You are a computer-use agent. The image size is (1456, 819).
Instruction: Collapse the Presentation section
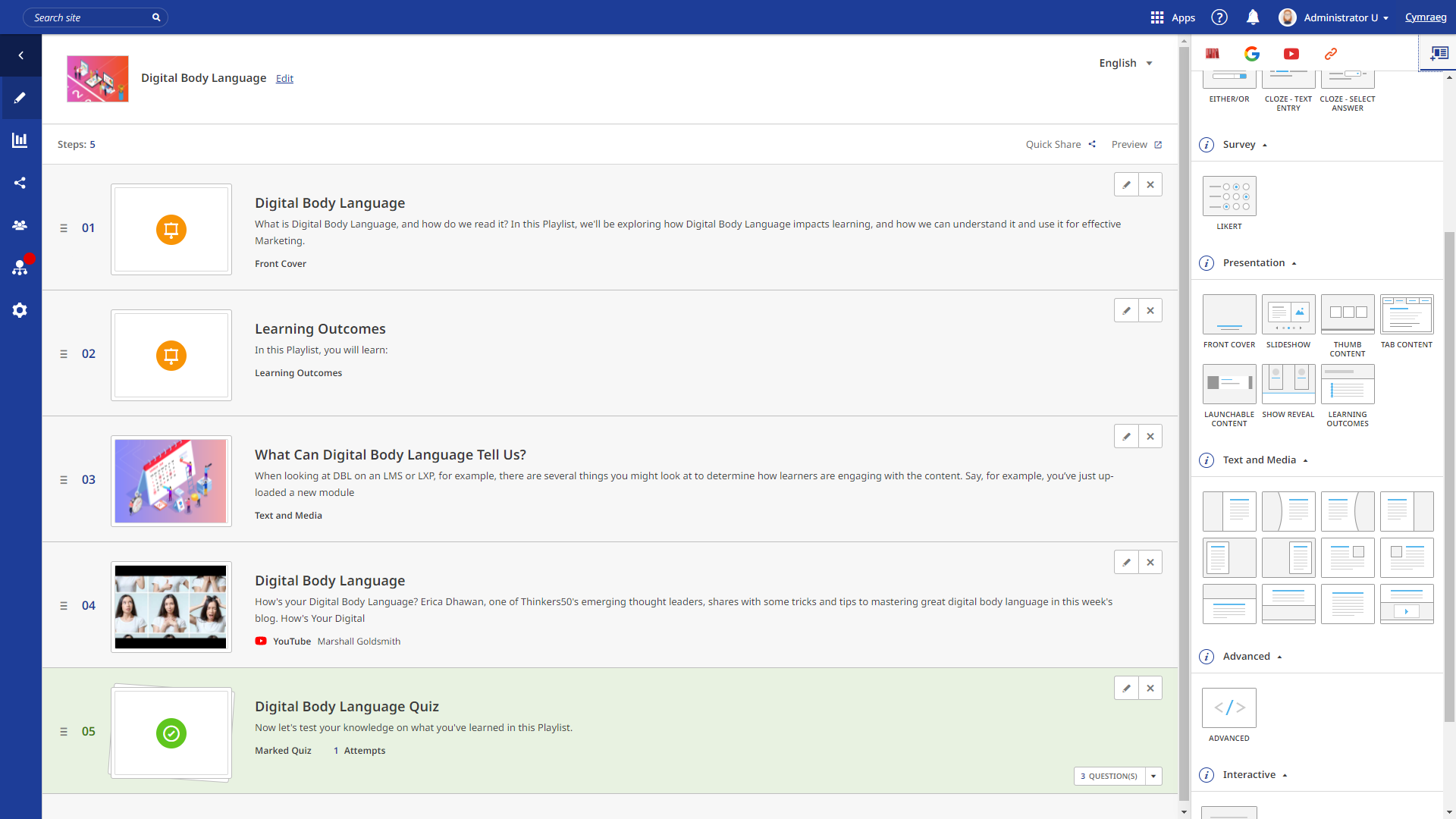1294,263
